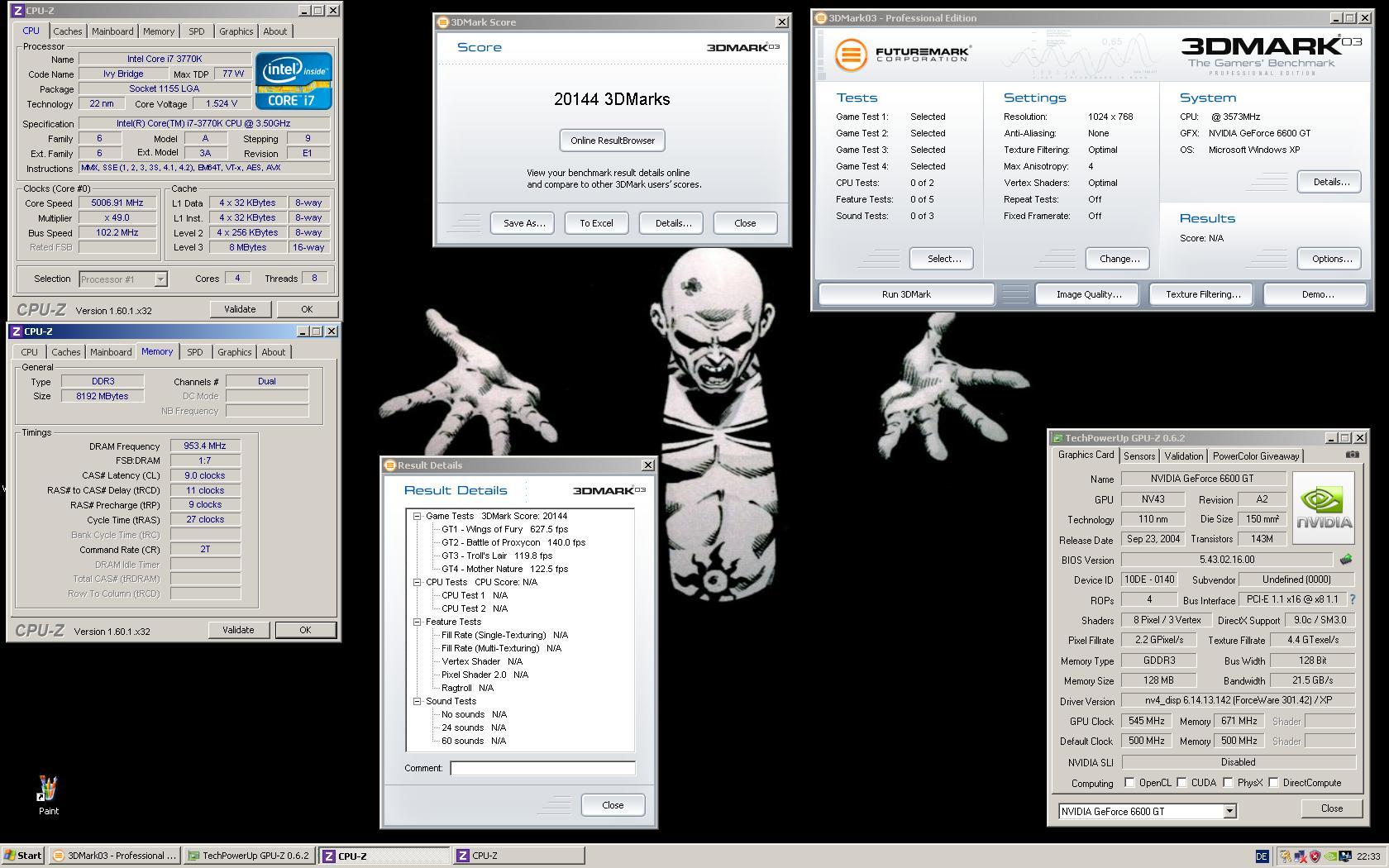The height and width of the screenshot is (868, 1389).
Task: Click the Image Quality... button
Action: pos(1089,294)
